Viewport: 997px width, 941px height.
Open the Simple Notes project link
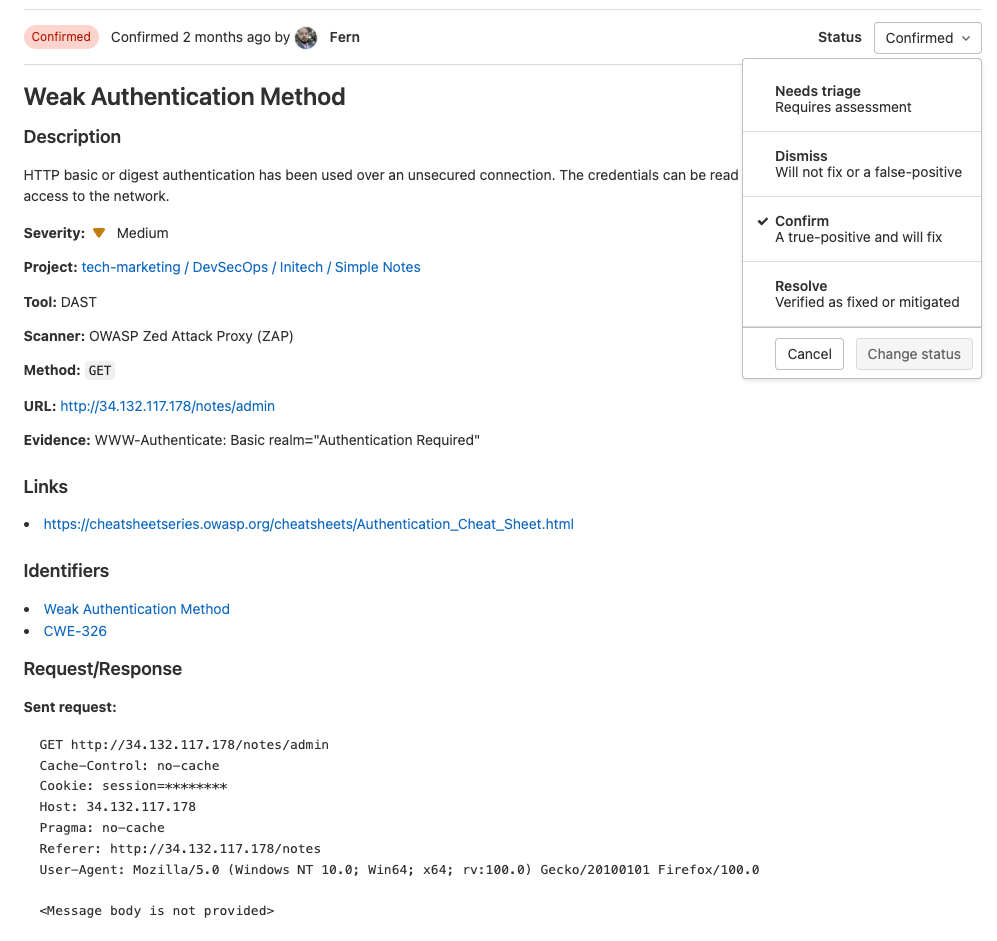pos(377,267)
